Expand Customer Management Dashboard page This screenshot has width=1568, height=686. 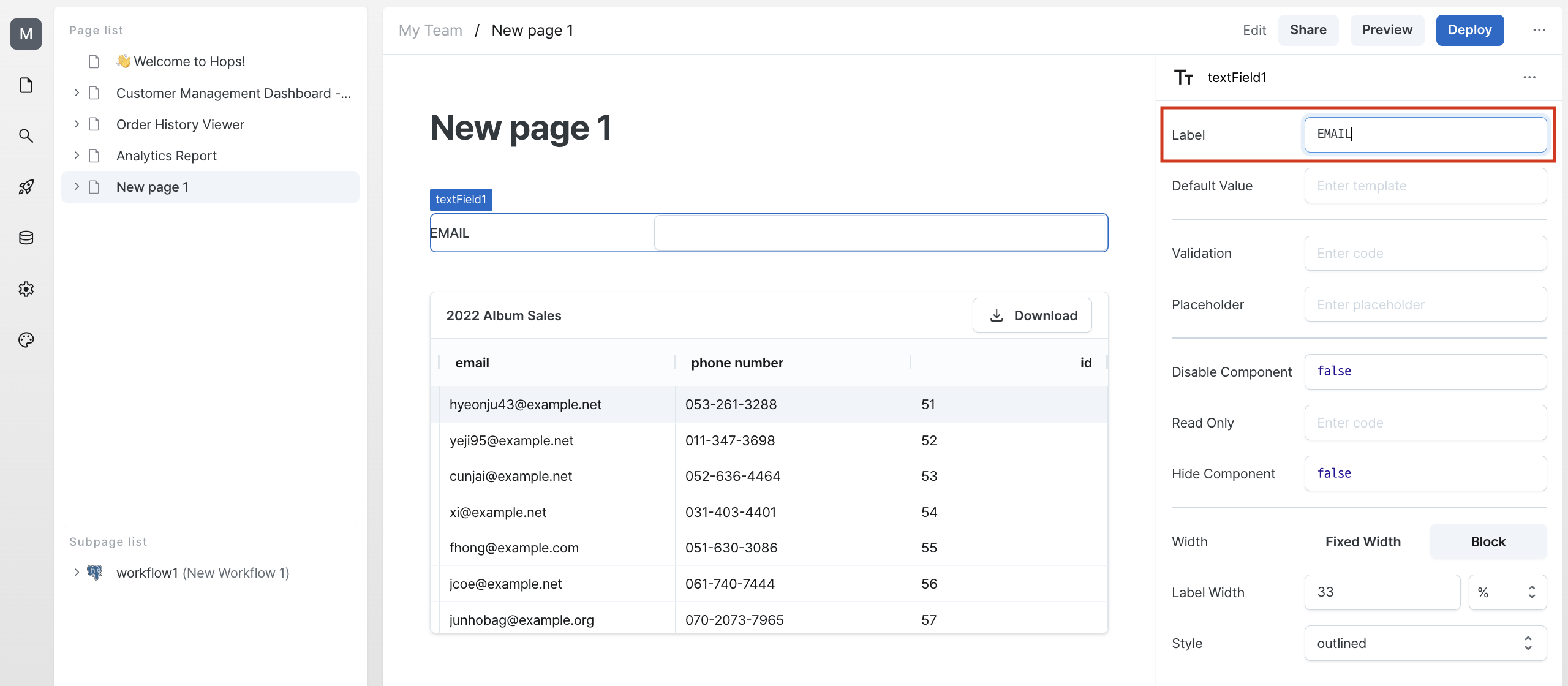77,92
